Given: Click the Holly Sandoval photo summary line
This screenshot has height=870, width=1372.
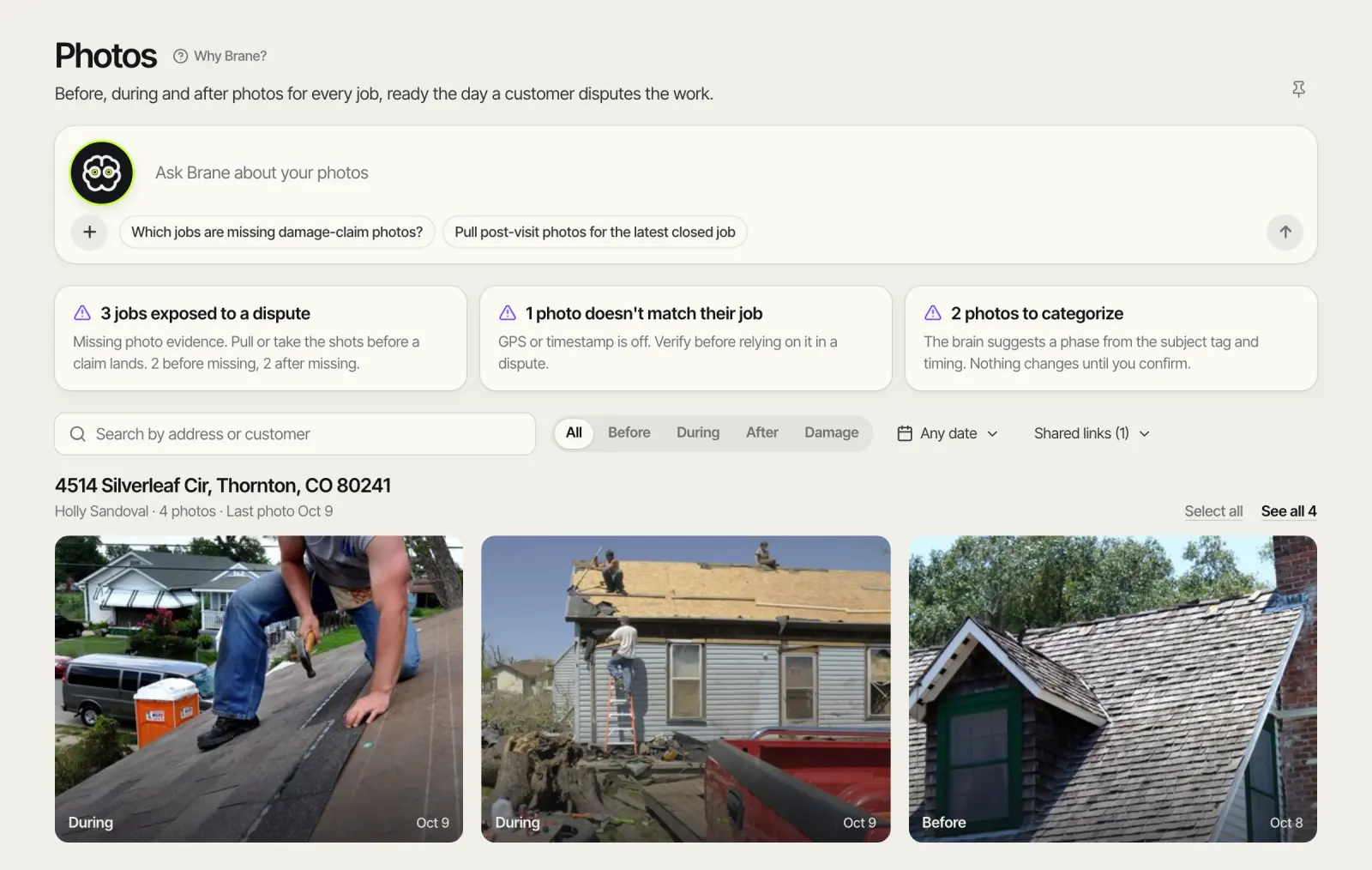Looking at the screenshot, I should click(194, 511).
